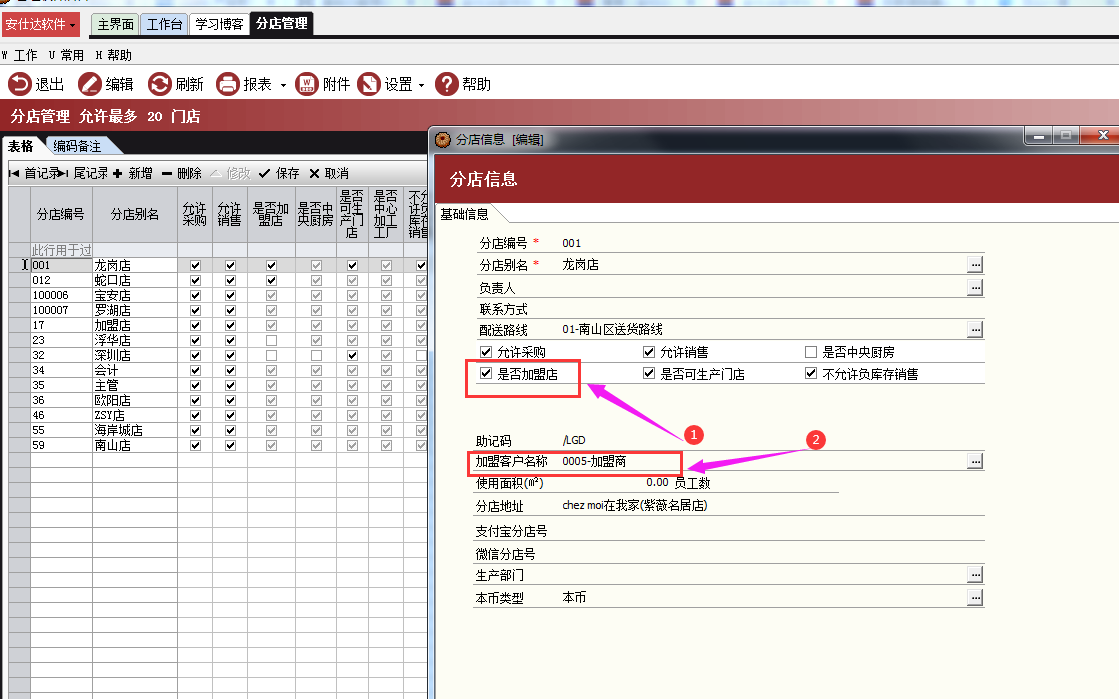The height and width of the screenshot is (699, 1119).
Task: Select the cell 100006 in table
Action: coord(61,295)
